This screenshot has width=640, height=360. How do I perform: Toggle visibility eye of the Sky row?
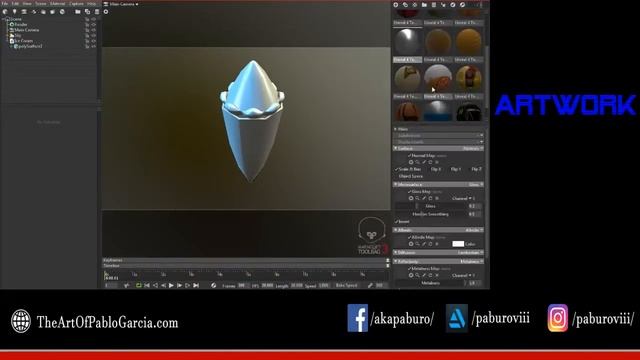93,36
